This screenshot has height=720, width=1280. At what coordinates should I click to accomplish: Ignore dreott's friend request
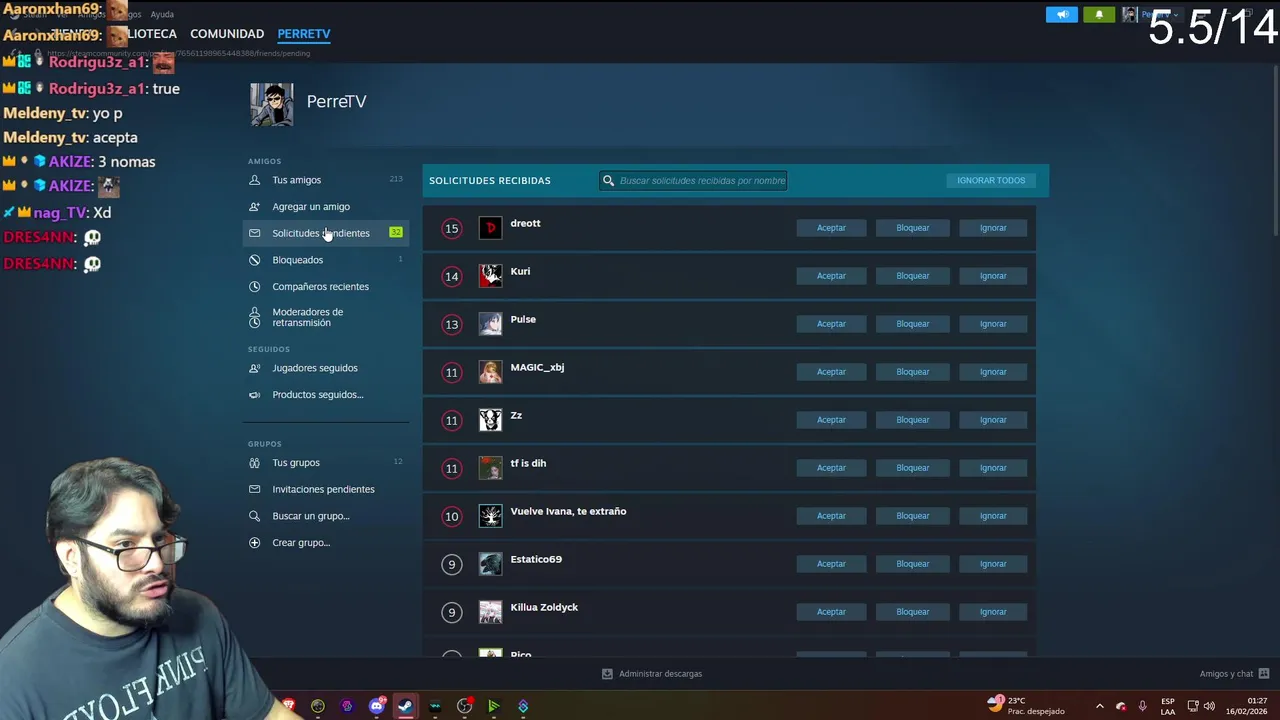coord(993,228)
